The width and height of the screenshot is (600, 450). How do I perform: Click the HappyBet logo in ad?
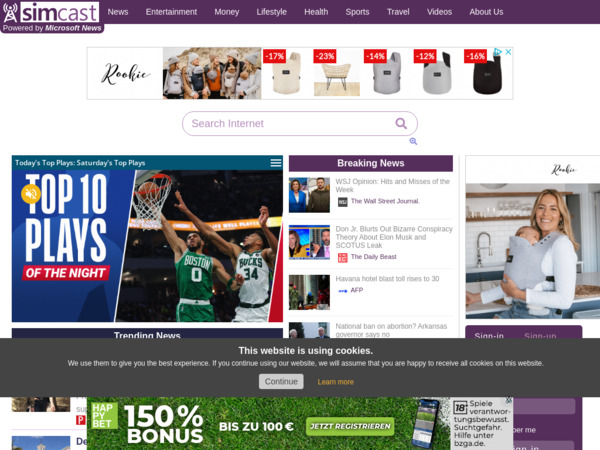coord(104,416)
